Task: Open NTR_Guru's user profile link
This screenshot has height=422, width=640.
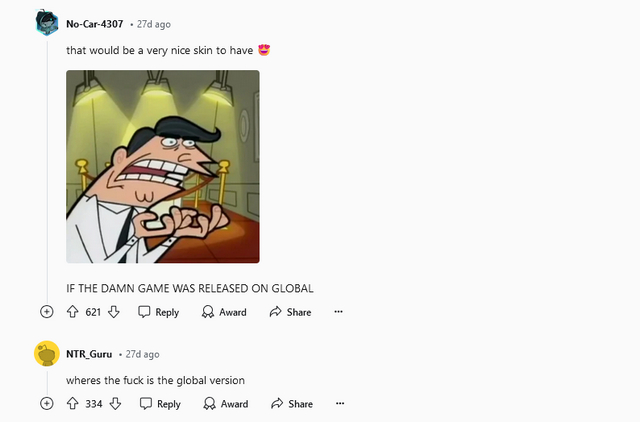Action: click(89, 354)
